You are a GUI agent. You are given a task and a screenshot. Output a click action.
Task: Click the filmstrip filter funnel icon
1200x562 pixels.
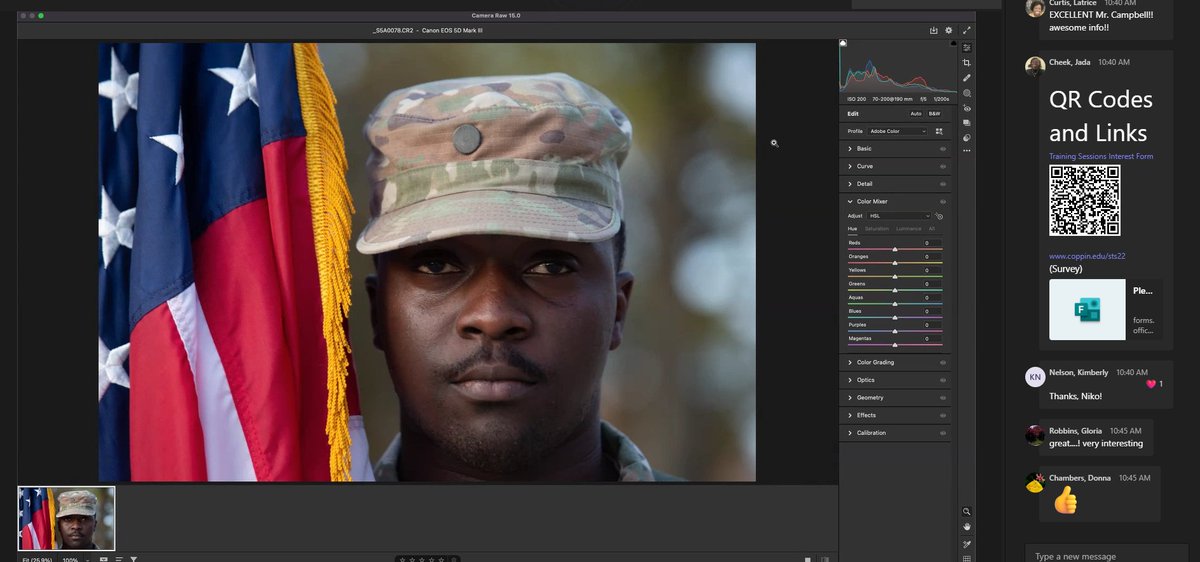coord(133,559)
